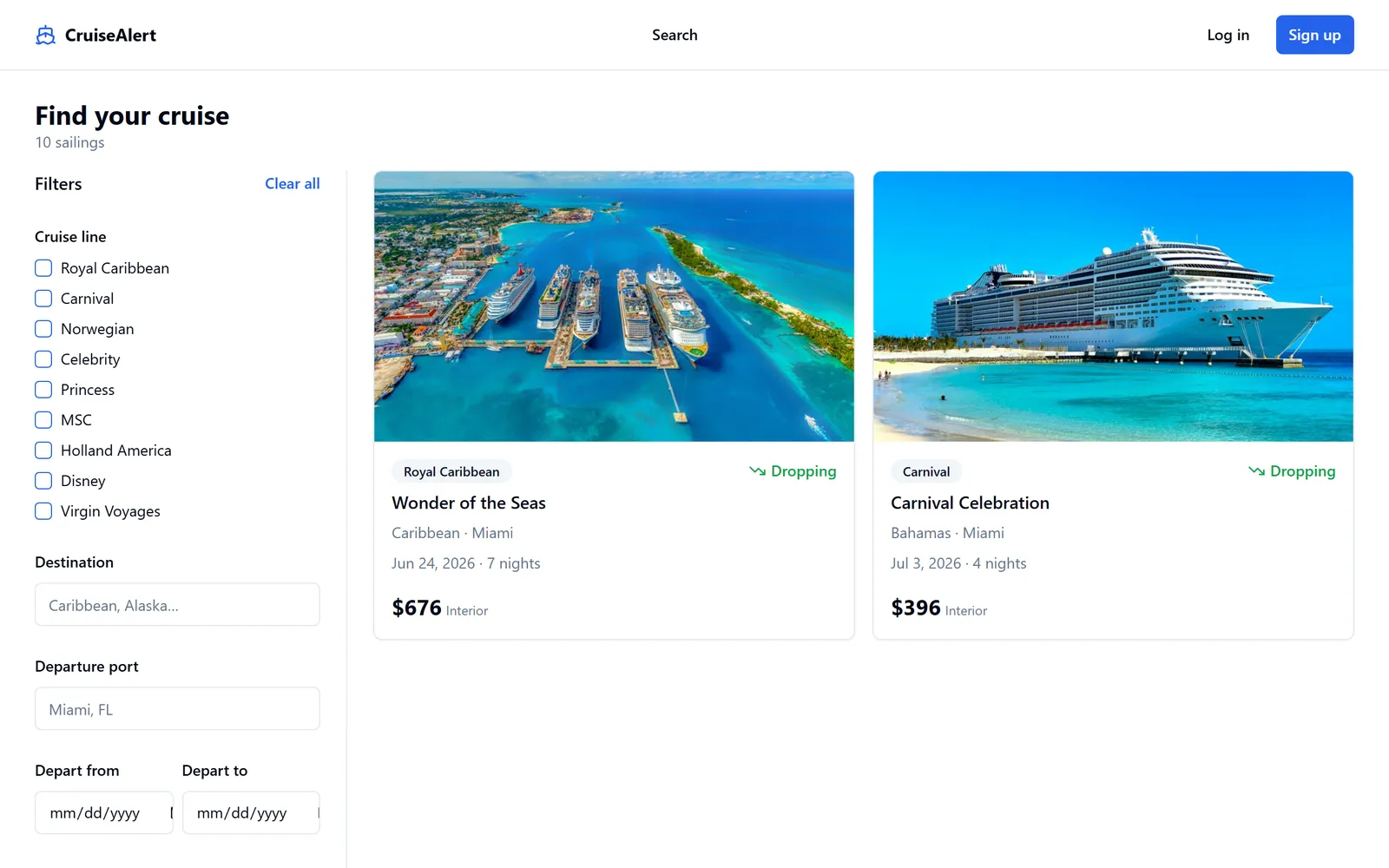Image resolution: width=1389 pixels, height=868 pixels.
Task: Click the $396 Interior price
Action: [939, 608]
